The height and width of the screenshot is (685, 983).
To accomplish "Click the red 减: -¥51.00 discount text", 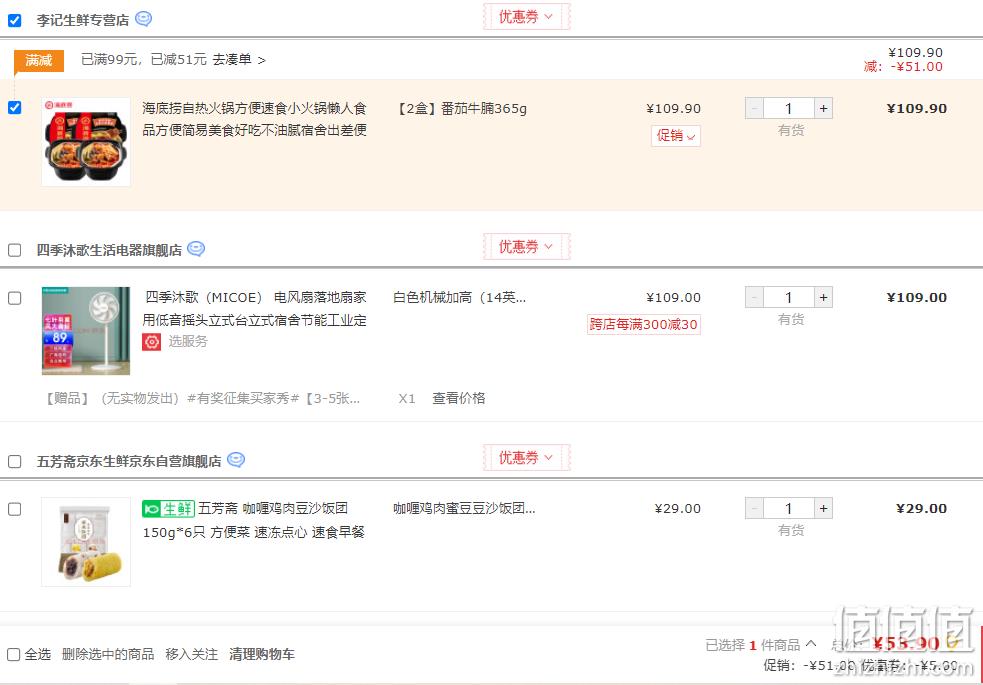I will 903,67.
